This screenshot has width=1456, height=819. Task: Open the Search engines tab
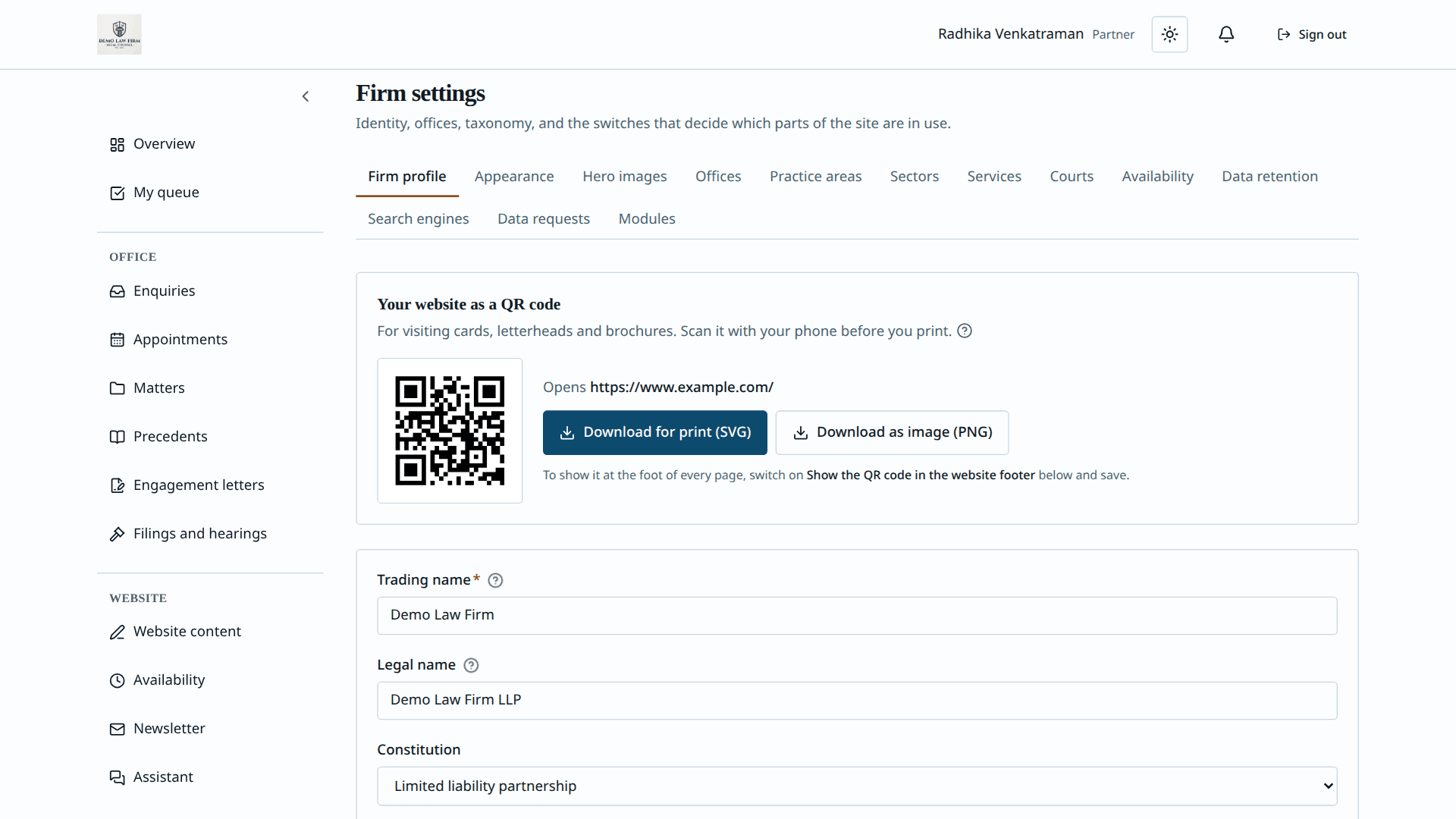[419, 219]
